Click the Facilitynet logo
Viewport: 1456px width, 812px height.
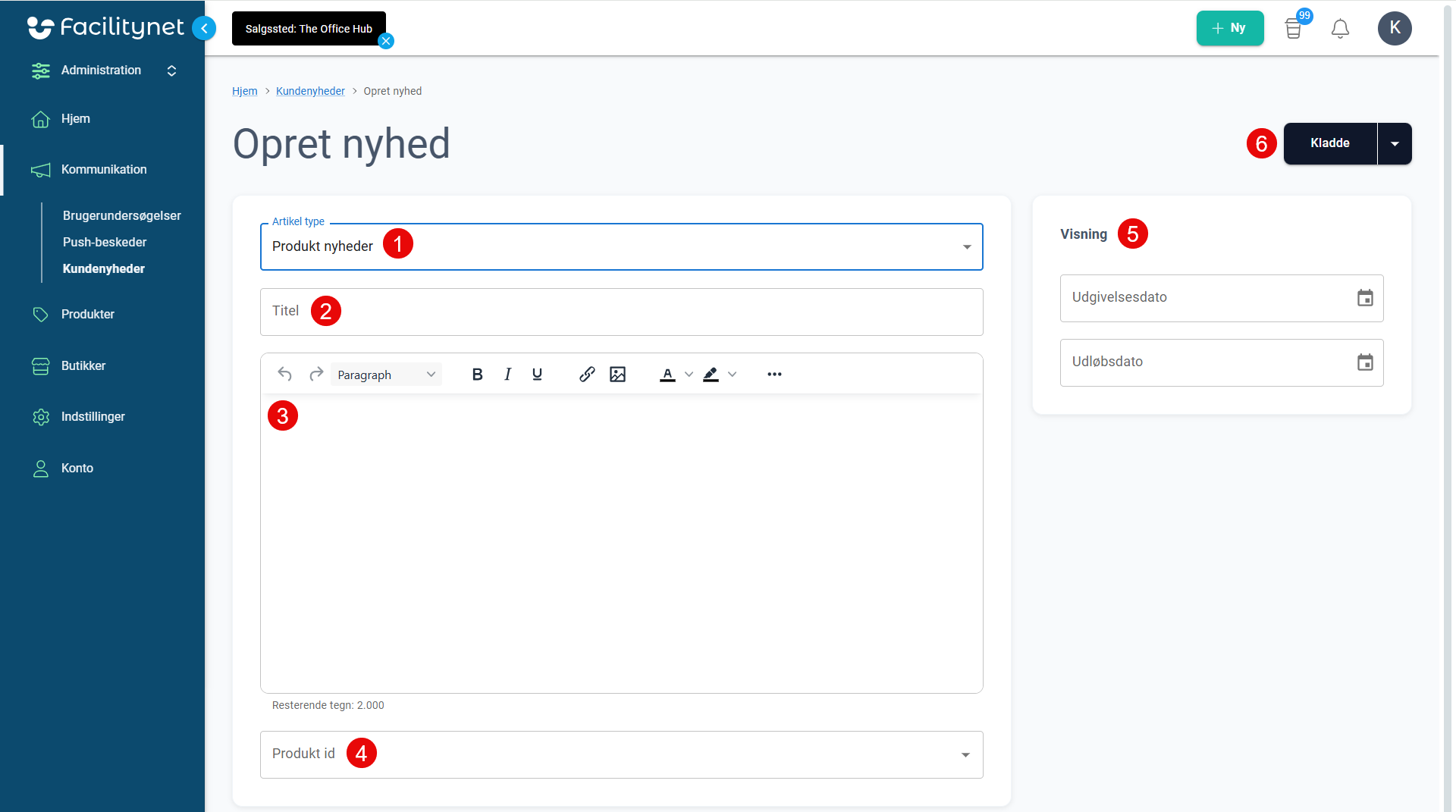coord(105,28)
